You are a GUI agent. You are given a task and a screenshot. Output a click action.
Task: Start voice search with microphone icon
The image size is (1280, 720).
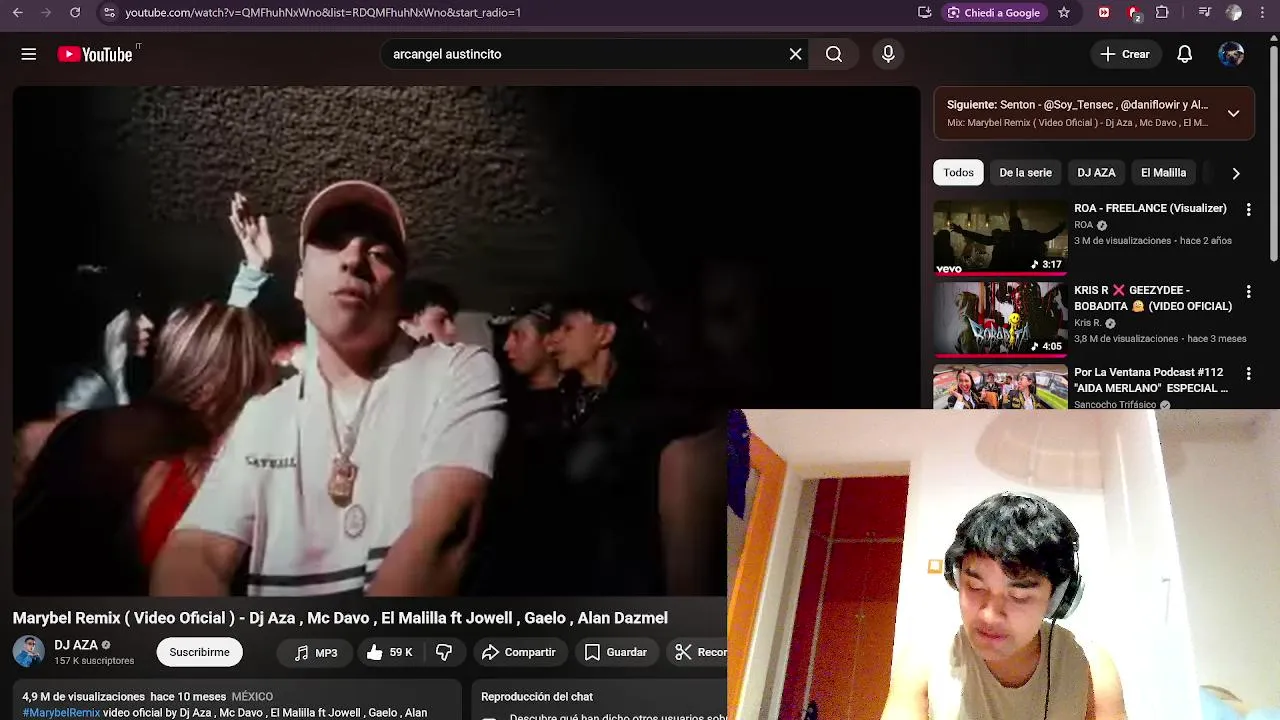pyautogui.click(x=888, y=54)
